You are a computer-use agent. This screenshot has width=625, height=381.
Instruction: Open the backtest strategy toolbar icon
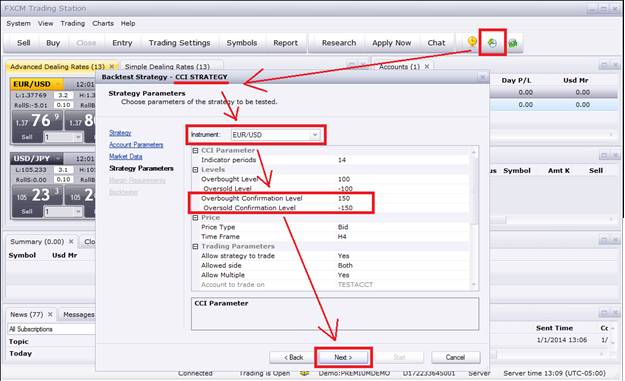tap(492, 43)
